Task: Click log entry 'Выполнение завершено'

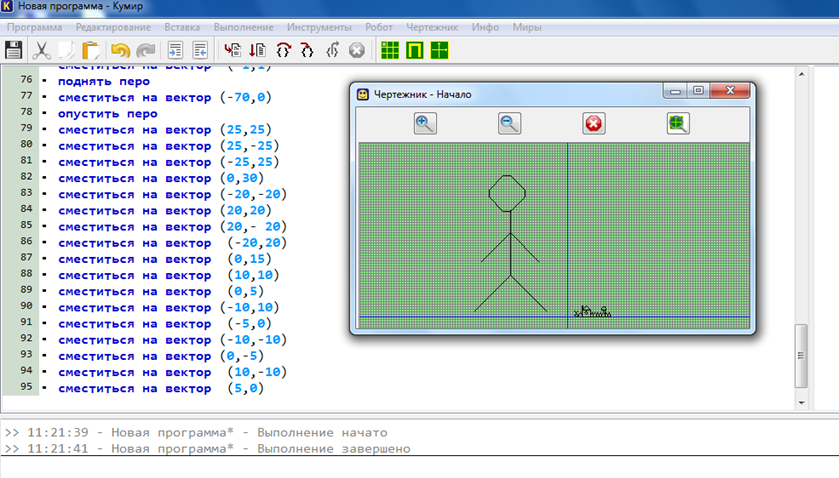Action: 208,449
